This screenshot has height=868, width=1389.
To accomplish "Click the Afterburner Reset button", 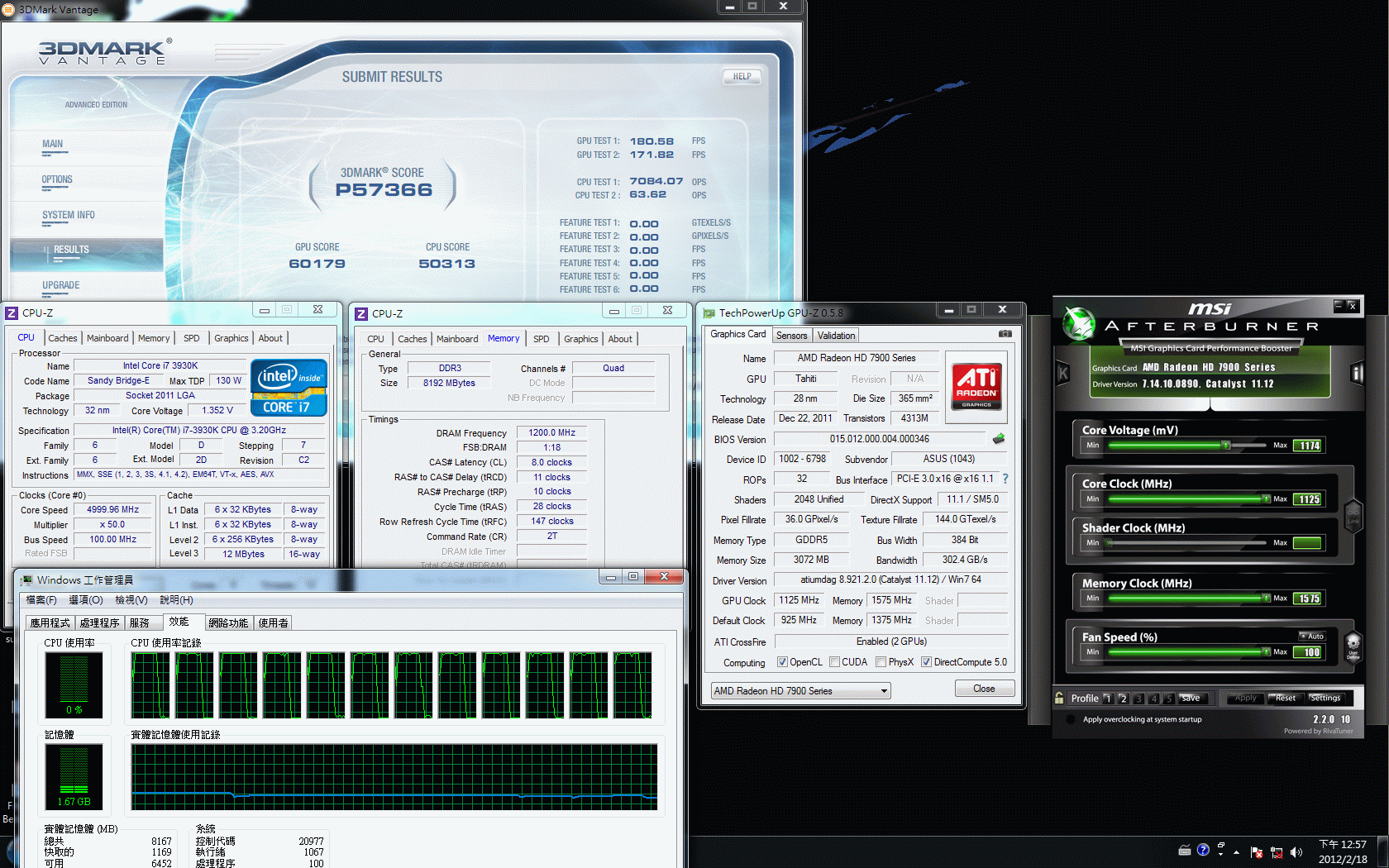I will [x=1286, y=699].
